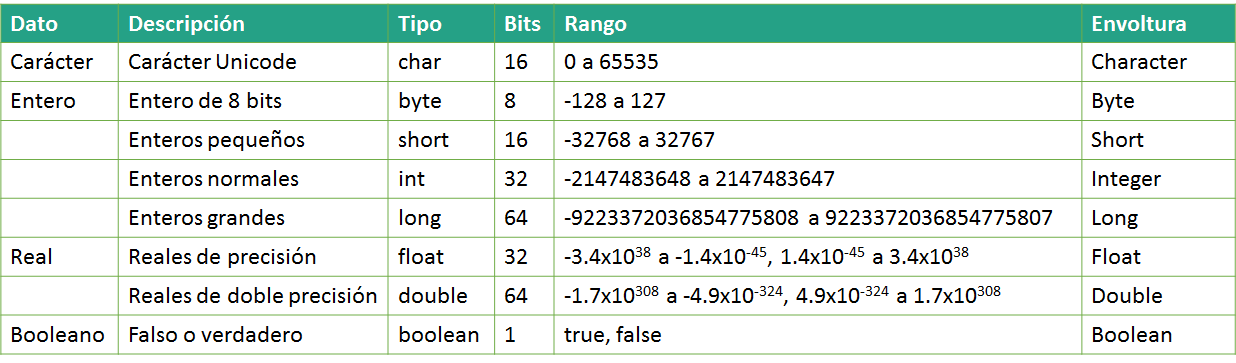Click the short type cell
Viewport: 1236px width, 363px height.
coord(440,140)
